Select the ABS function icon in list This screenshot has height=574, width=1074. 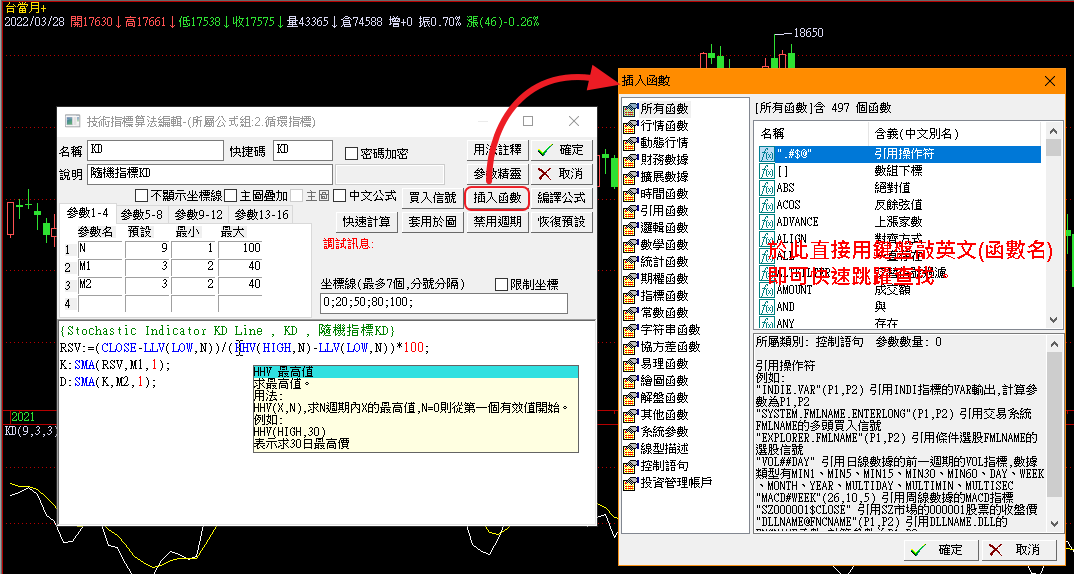[x=767, y=188]
